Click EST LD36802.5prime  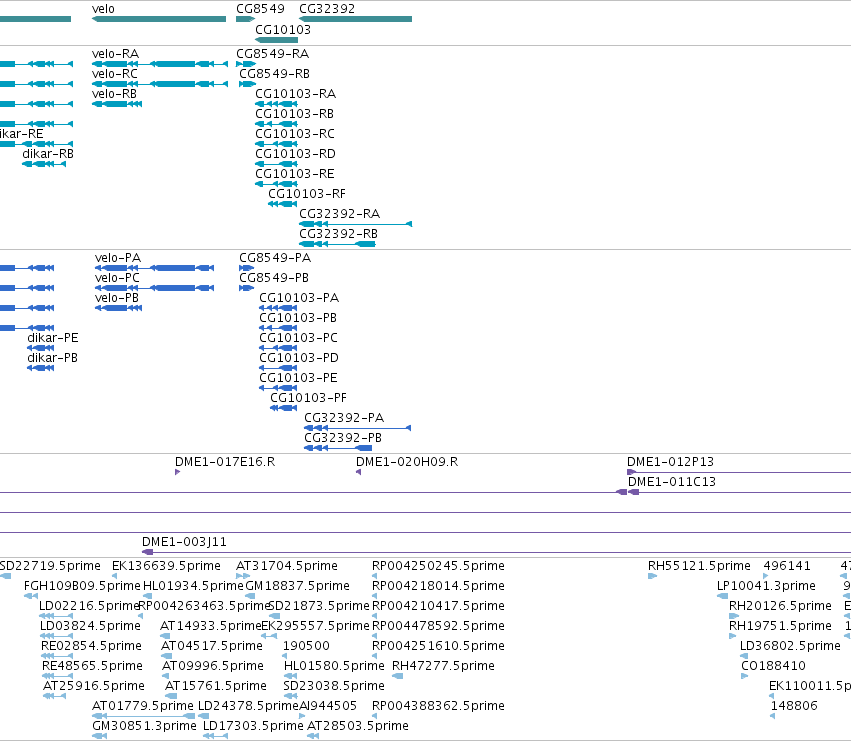point(744,656)
